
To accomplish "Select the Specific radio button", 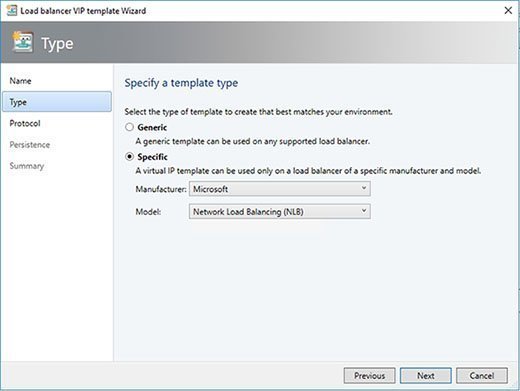I will pos(129,157).
